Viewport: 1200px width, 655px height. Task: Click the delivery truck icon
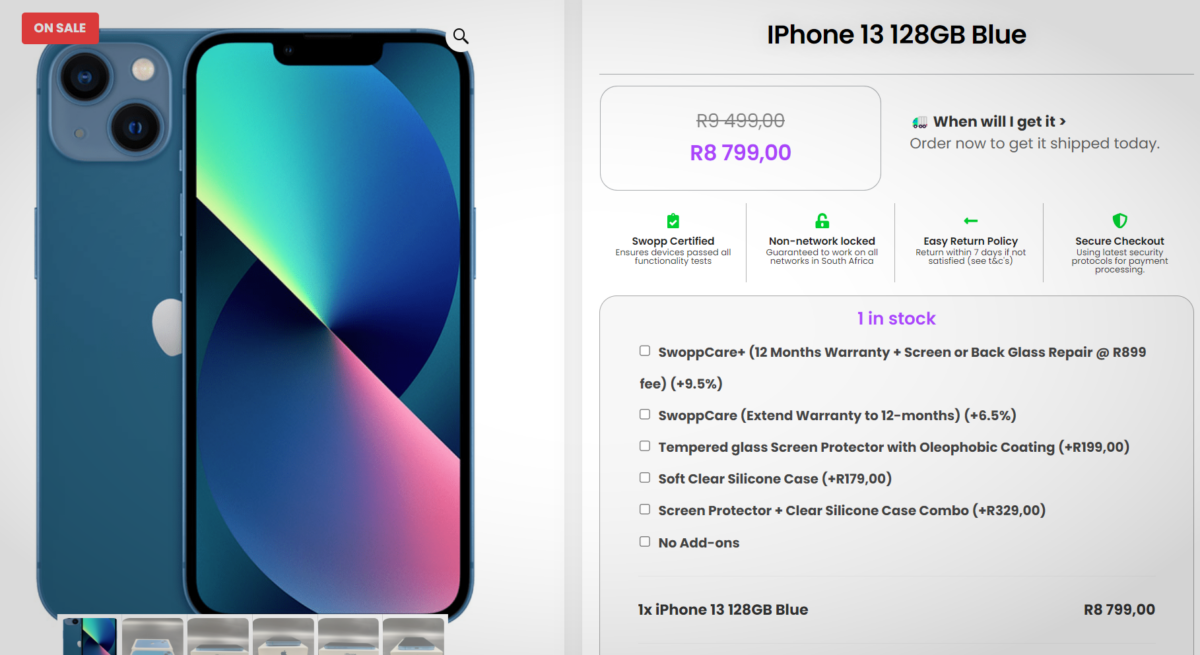point(920,122)
